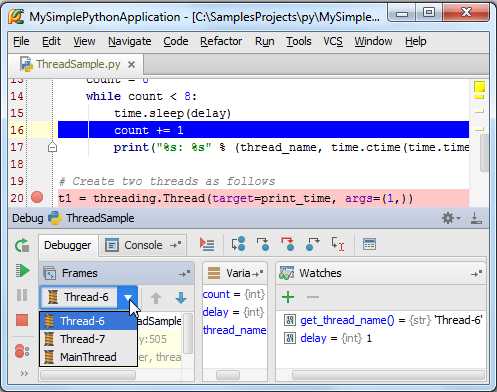Select the thread_name variable entry
Viewport: 497px width, 392px height.
(x=235, y=330)
